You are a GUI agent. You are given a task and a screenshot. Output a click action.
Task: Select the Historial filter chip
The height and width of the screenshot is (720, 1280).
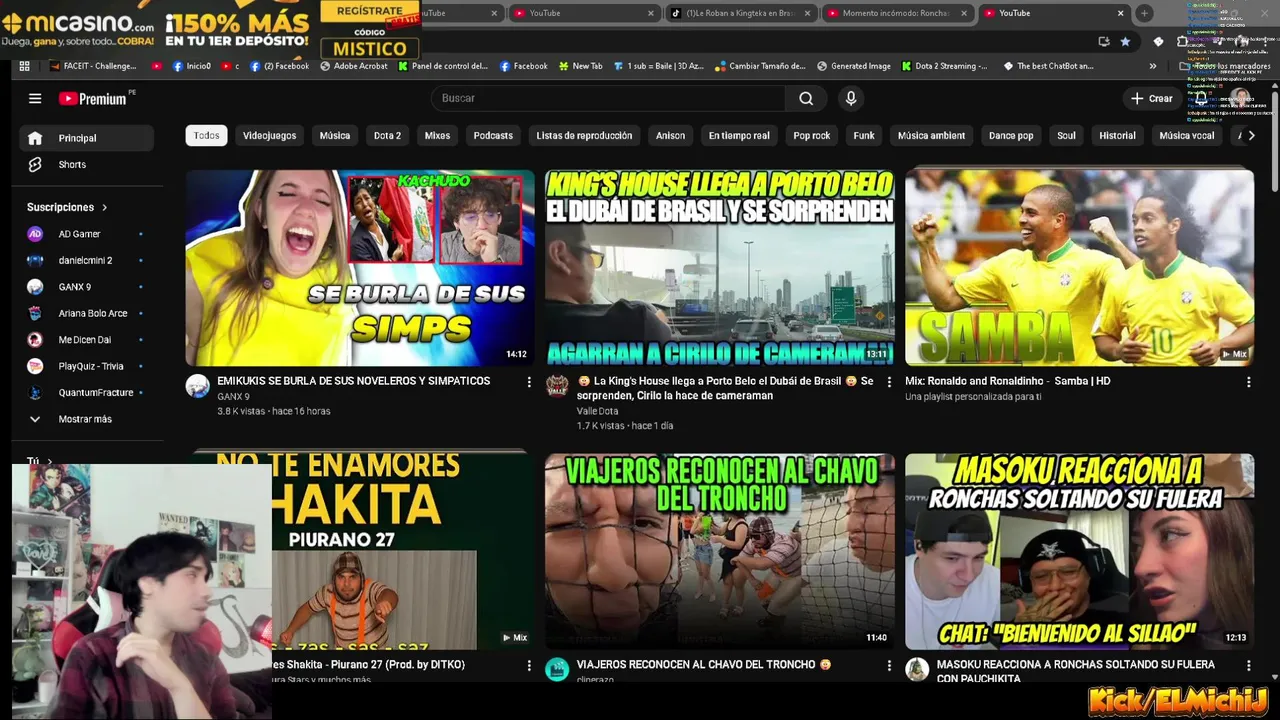1117,135
